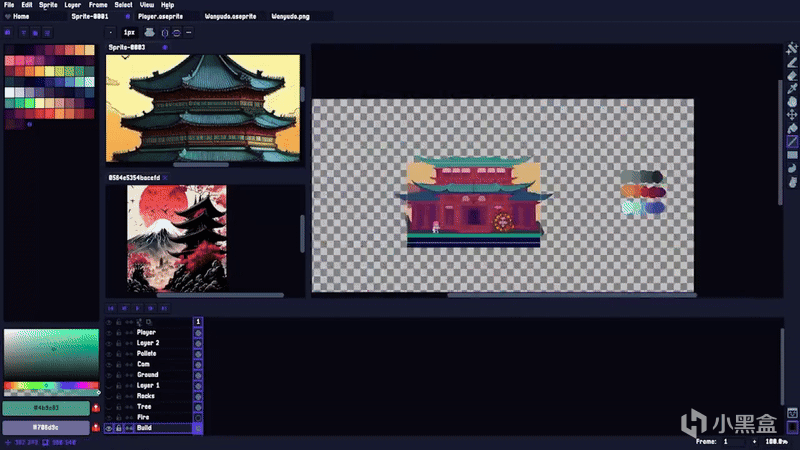Select the Hand tool
Viewport: 800px width, 450px height.
coord(792,102)
